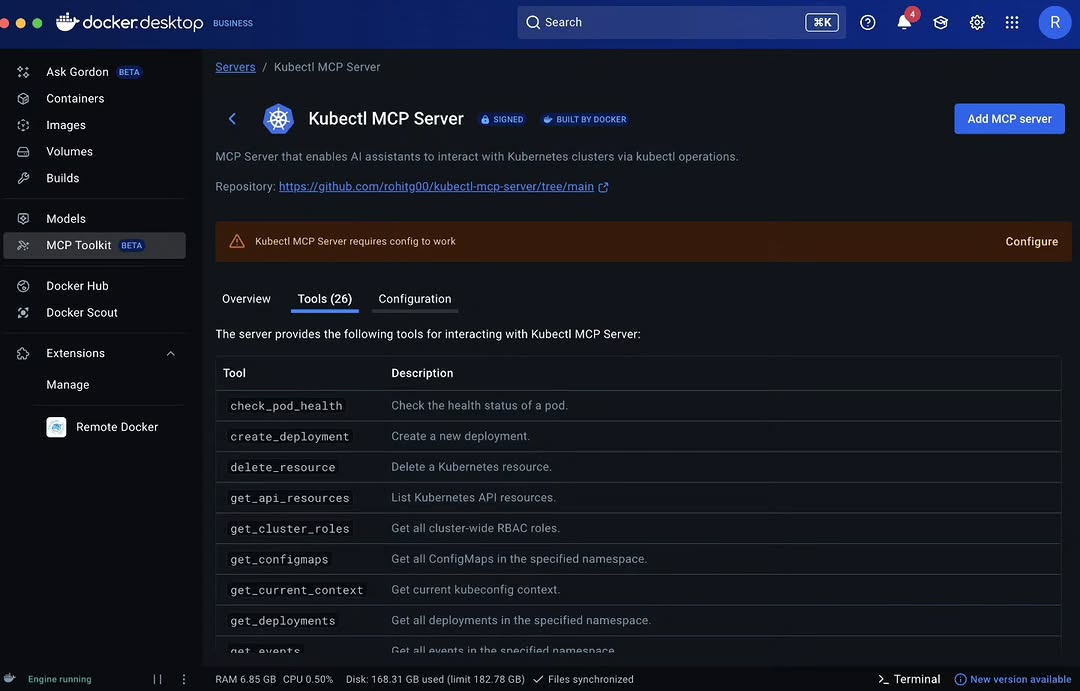Screen dimensions: 1080x691
Task: Select create_deployment tool name
Action: pos(289,437)
